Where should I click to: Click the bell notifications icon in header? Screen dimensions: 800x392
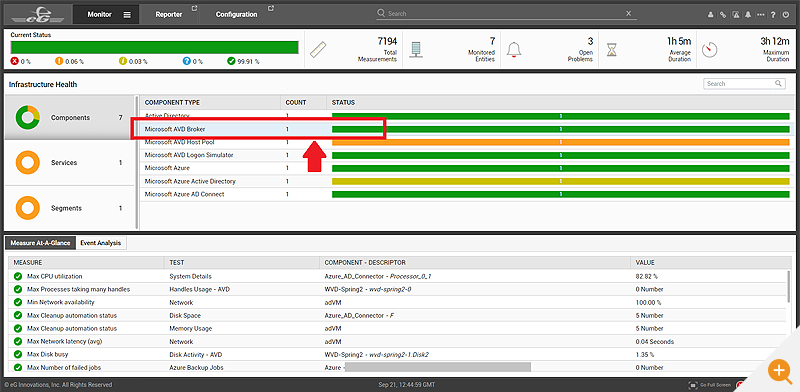point(748,15)
